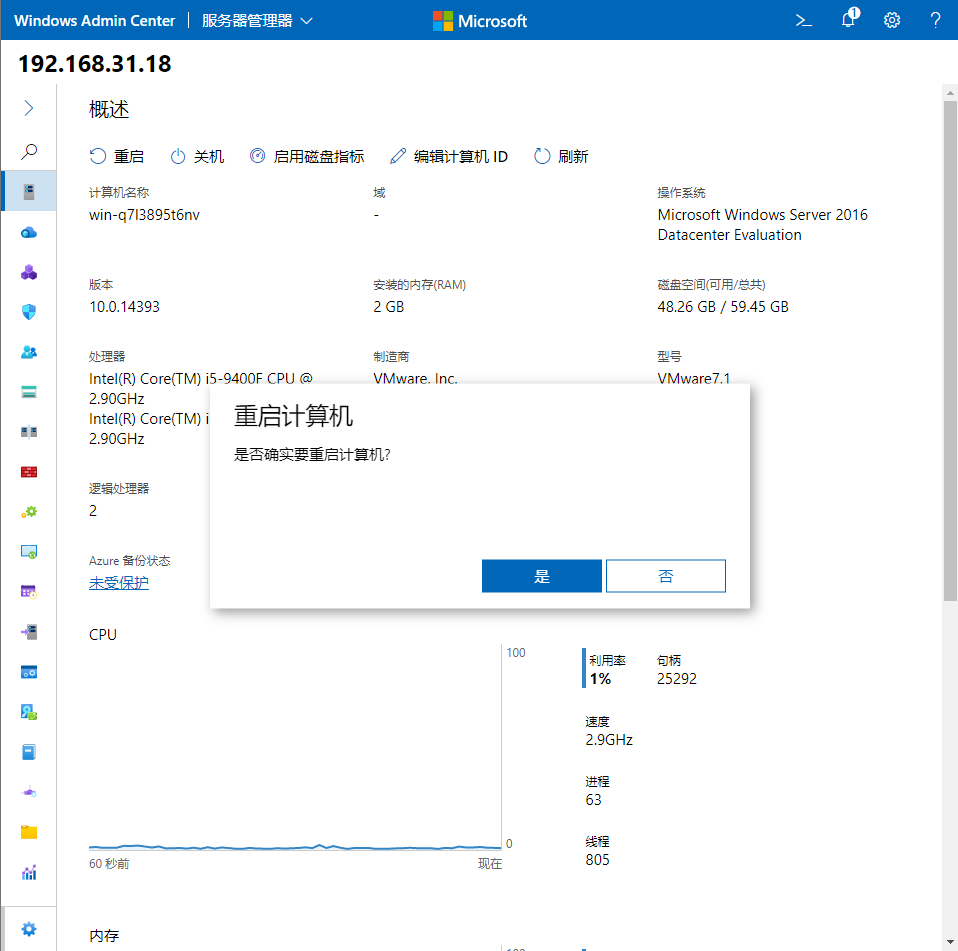Open the 服务器管理器 dropdown
This screenshot has width=958, height=951.
257,20
